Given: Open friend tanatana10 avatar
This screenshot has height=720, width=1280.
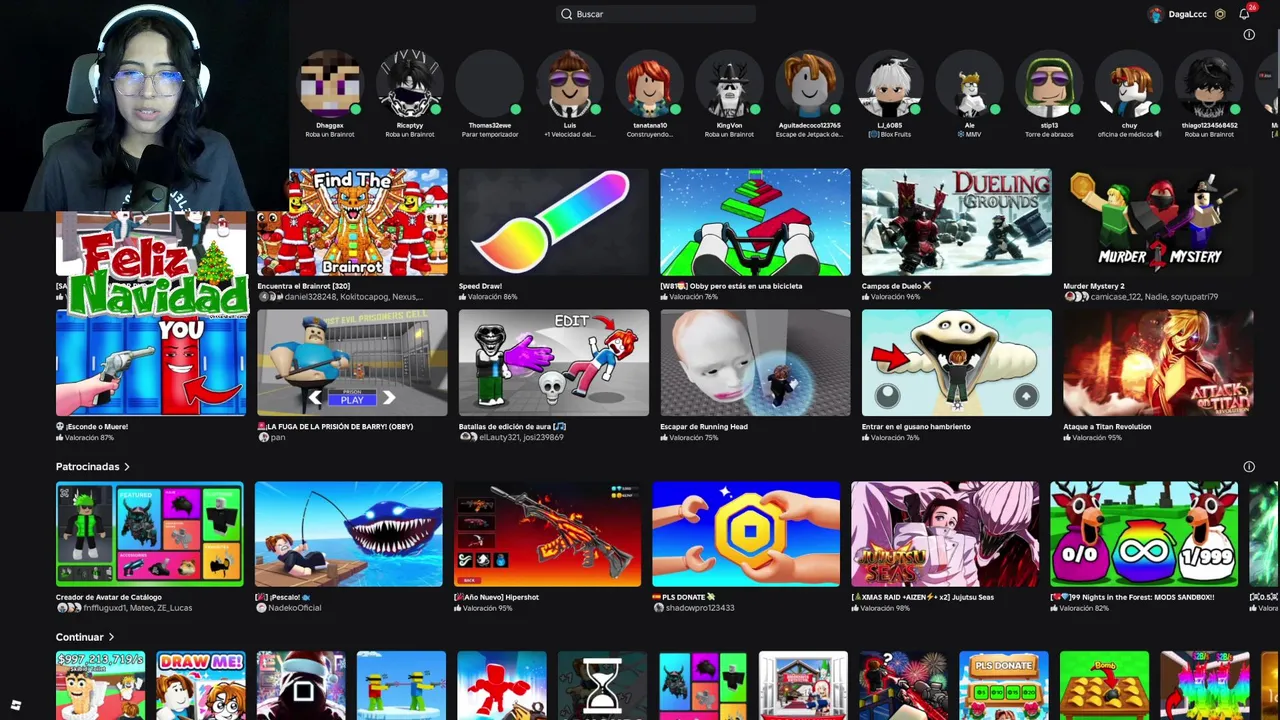Looking at the screenshot, I should point(649,84).
